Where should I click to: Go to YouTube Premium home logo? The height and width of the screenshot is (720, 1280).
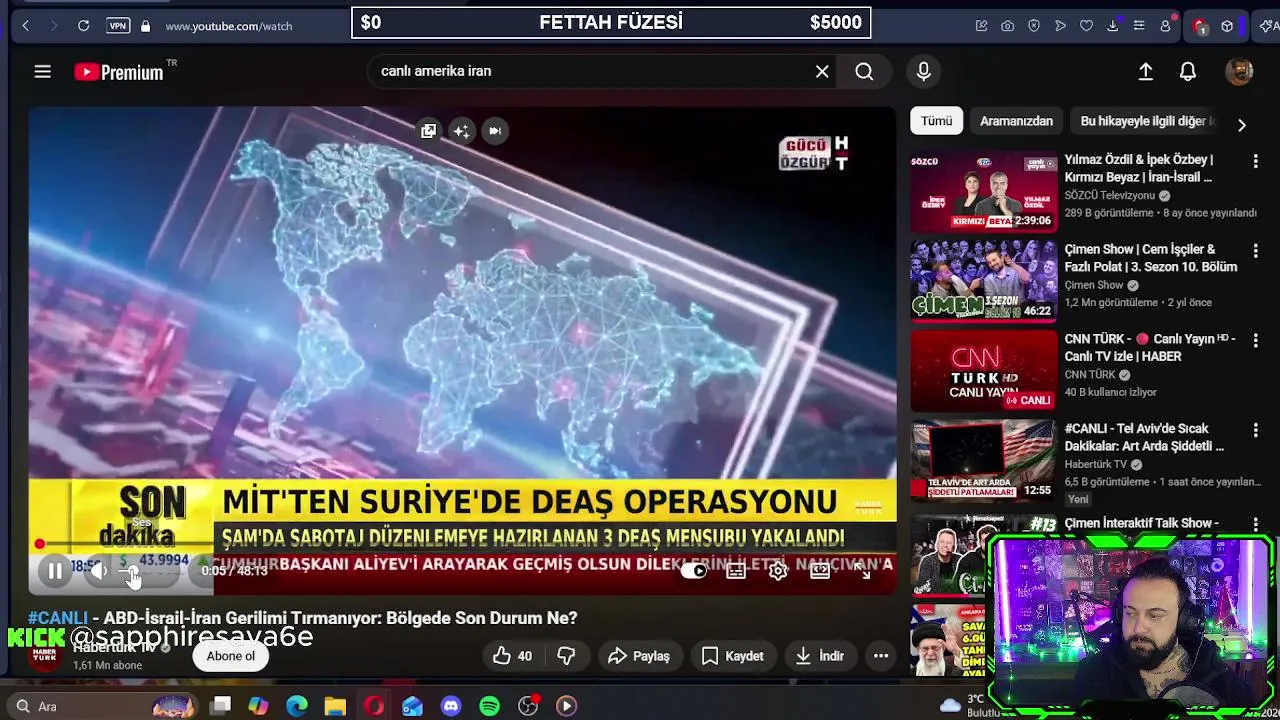(x=119, y=72)
